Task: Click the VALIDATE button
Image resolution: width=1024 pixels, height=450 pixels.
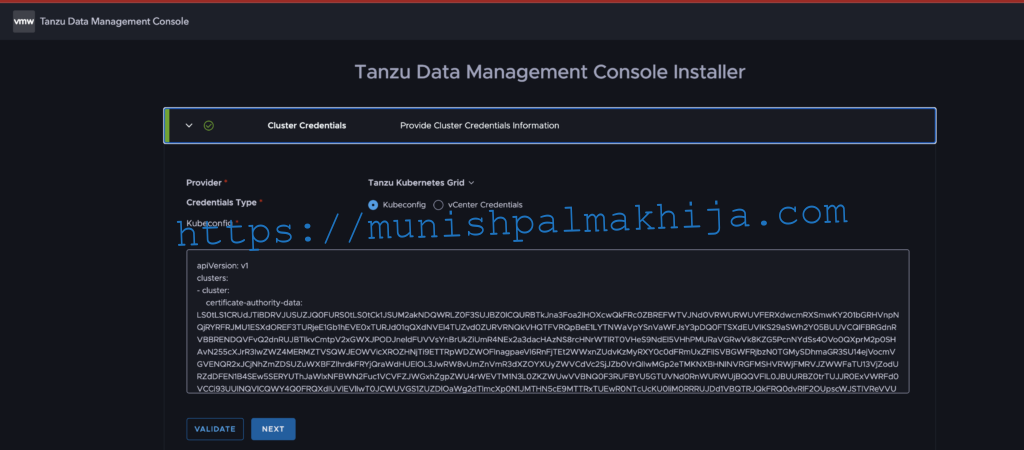Action: click(x=215, y=429)
